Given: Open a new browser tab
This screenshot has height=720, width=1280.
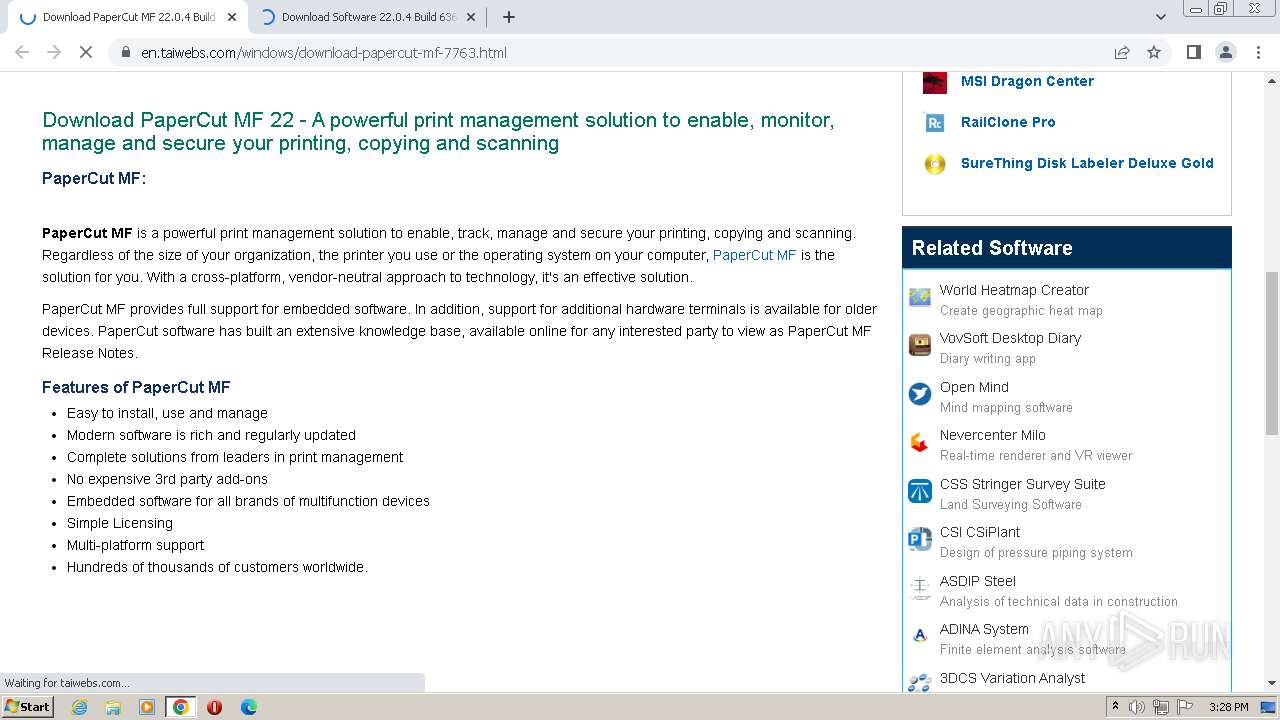Looking at the screenshot, I should pos(509,17).
